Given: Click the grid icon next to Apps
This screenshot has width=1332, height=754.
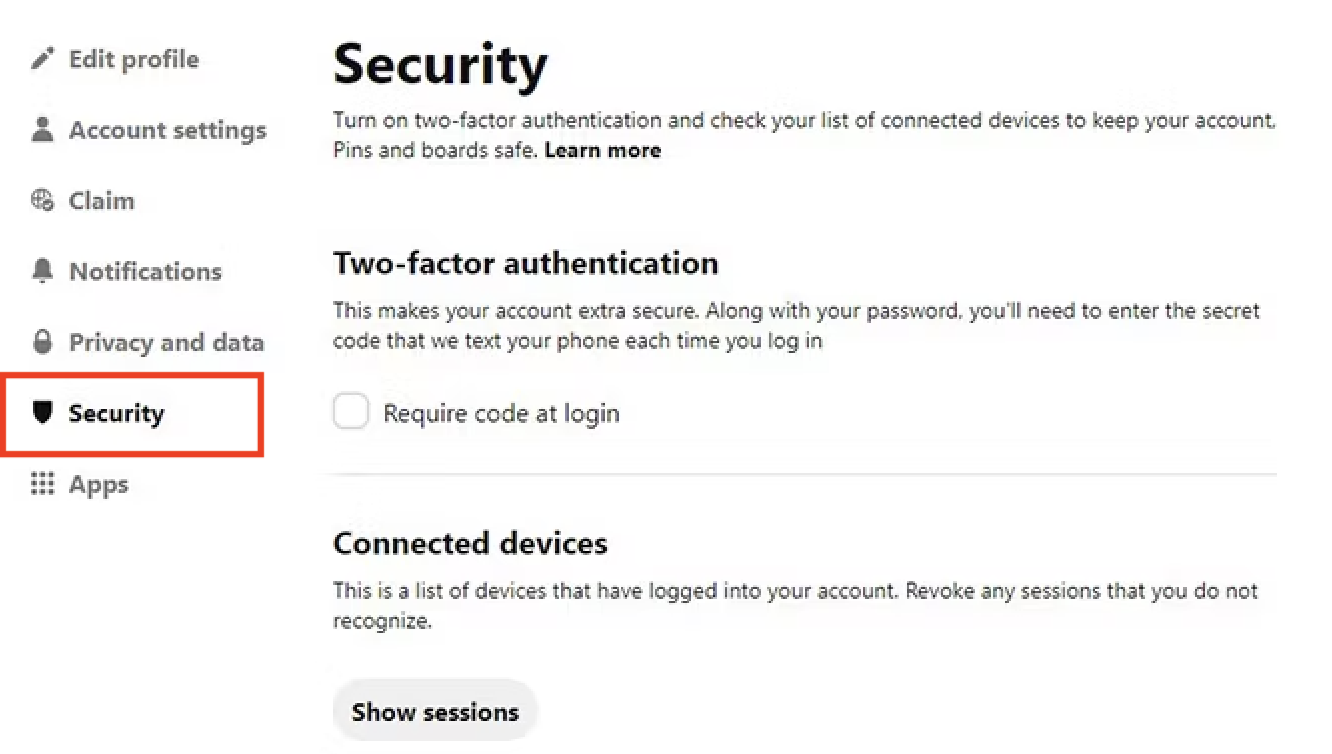Looking at the screenshot, I should tap(42, 485).
